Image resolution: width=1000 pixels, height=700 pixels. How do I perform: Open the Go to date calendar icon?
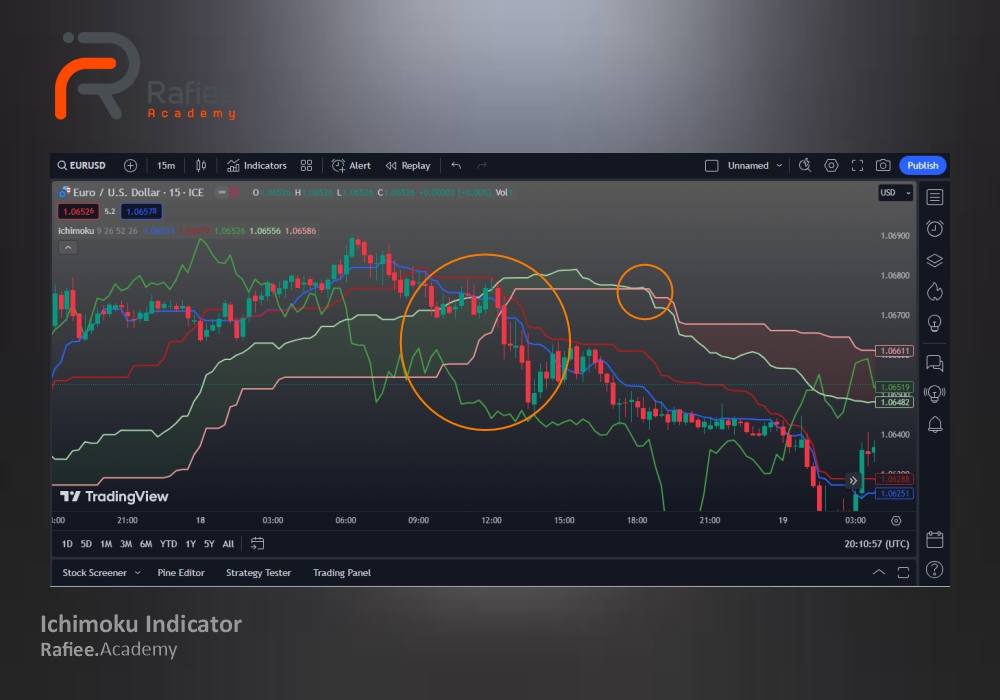coord(257,544)
